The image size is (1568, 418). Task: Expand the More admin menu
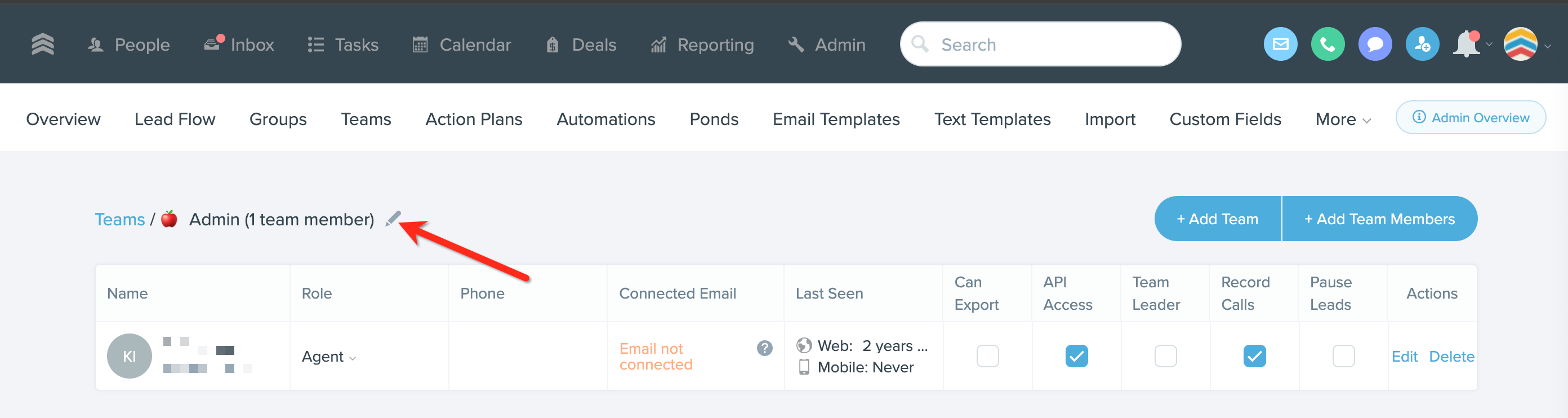(1342, 119)
